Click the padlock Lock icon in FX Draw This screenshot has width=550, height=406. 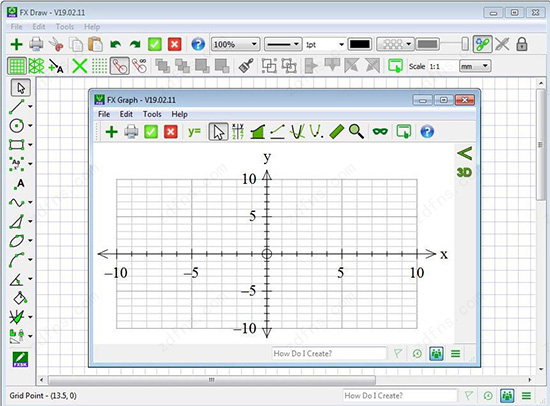pos(522,44)
